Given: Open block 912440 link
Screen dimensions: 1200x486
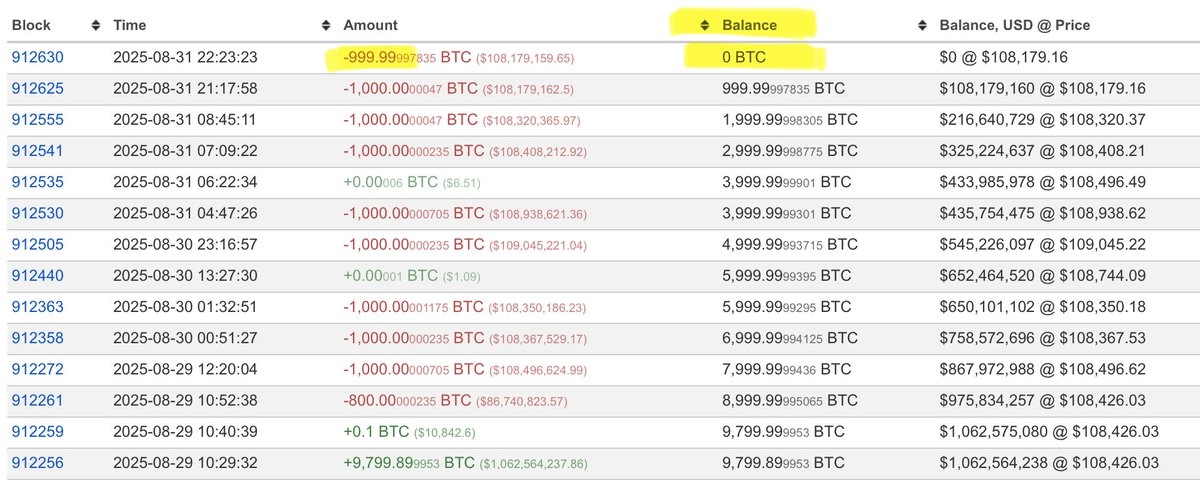Looking at the screenshot, I should click(x=37, y=275).
